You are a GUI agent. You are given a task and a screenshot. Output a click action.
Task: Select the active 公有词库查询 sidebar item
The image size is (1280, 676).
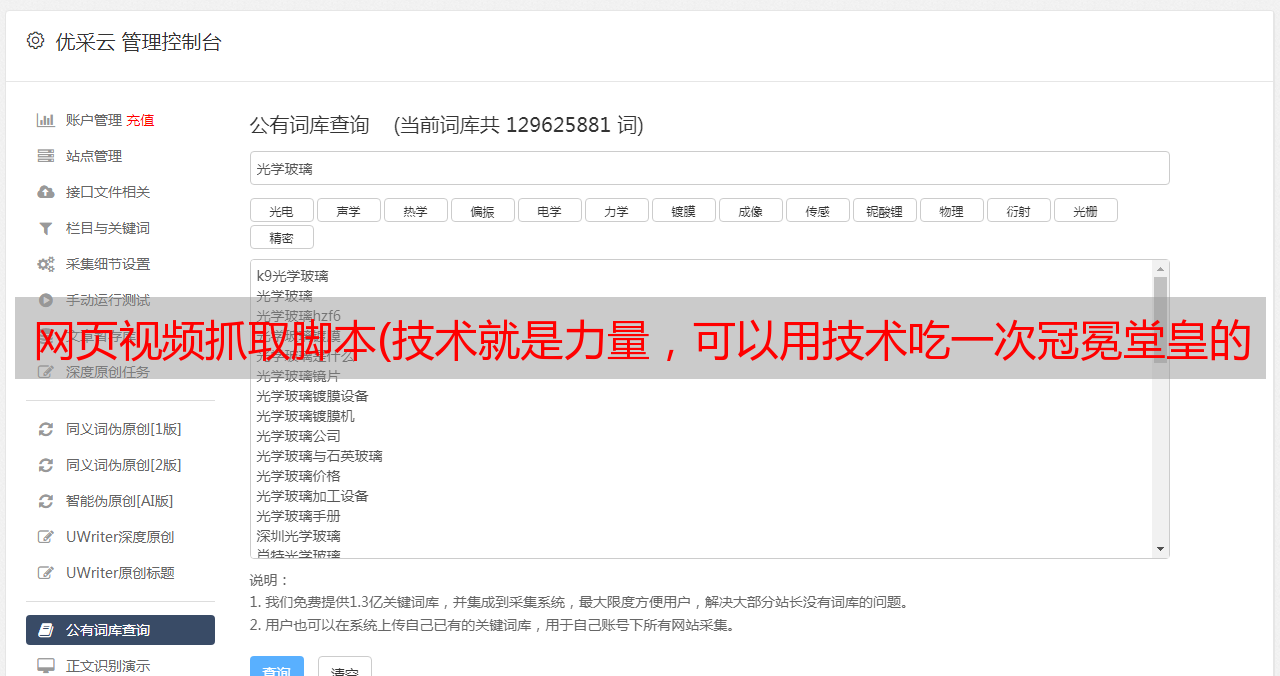(120, 630)
